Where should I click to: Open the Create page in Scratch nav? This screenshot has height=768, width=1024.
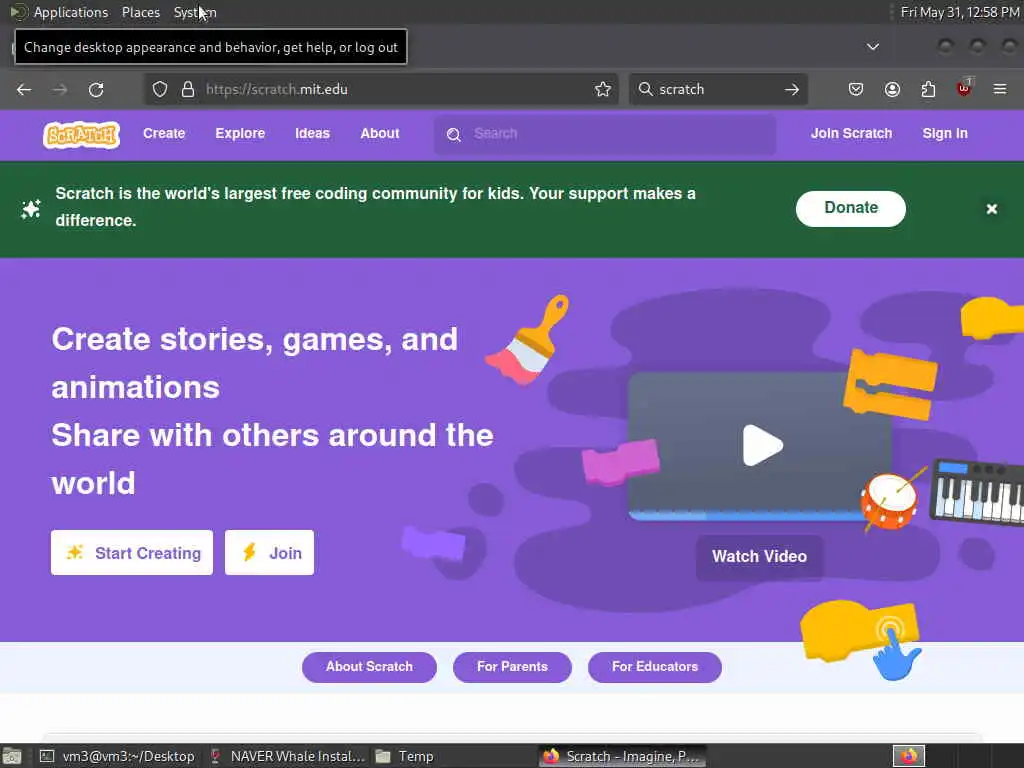(x=164, y=133)
